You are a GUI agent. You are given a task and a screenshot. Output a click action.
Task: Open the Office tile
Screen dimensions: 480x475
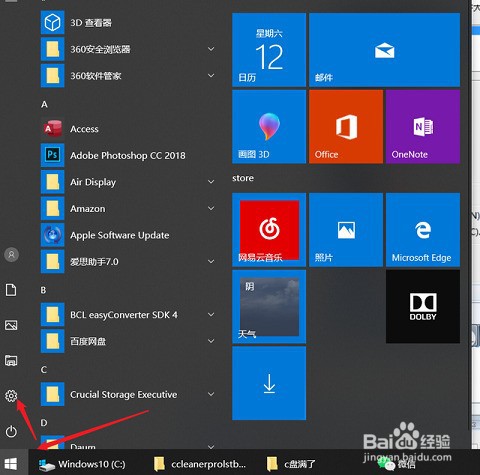pos(346,127)
